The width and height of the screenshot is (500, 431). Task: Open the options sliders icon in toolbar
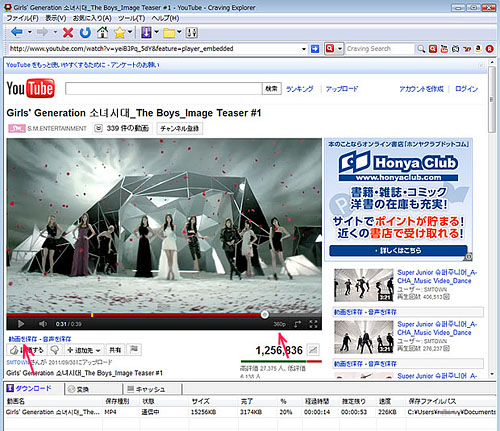pos(192,32)
